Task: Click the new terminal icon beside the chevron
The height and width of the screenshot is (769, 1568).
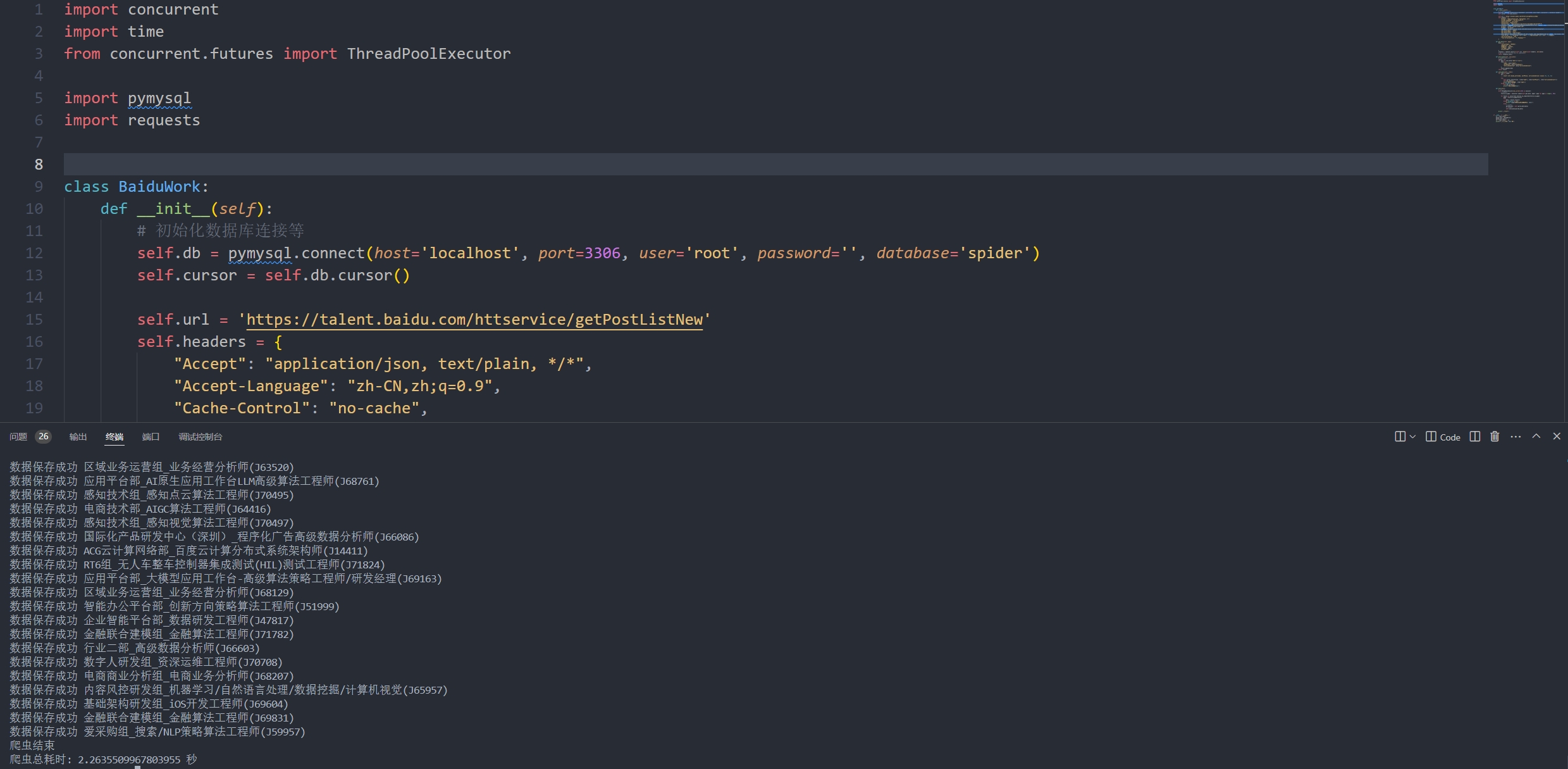Action: (1400, 437)
